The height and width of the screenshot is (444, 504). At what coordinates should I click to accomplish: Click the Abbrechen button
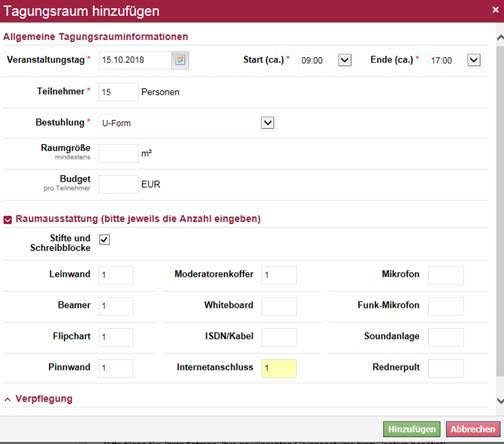(x=473, y=429)
